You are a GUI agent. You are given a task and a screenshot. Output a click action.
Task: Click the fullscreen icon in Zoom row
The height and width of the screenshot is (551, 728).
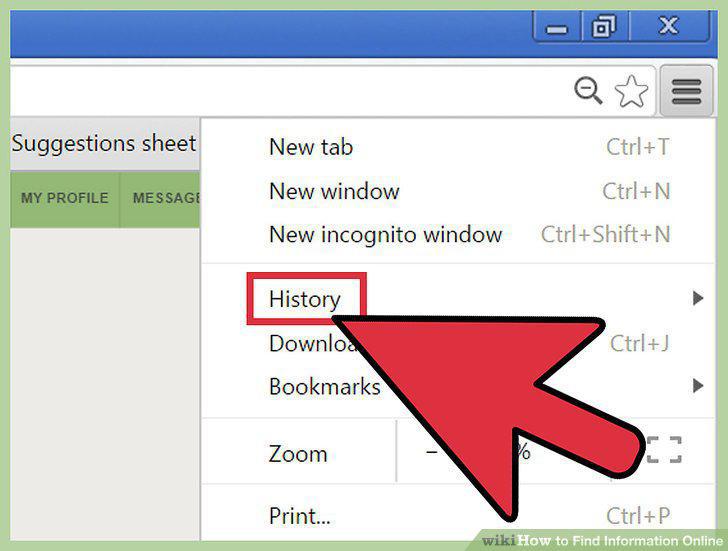pyautogui.click(x=664, y=449)
